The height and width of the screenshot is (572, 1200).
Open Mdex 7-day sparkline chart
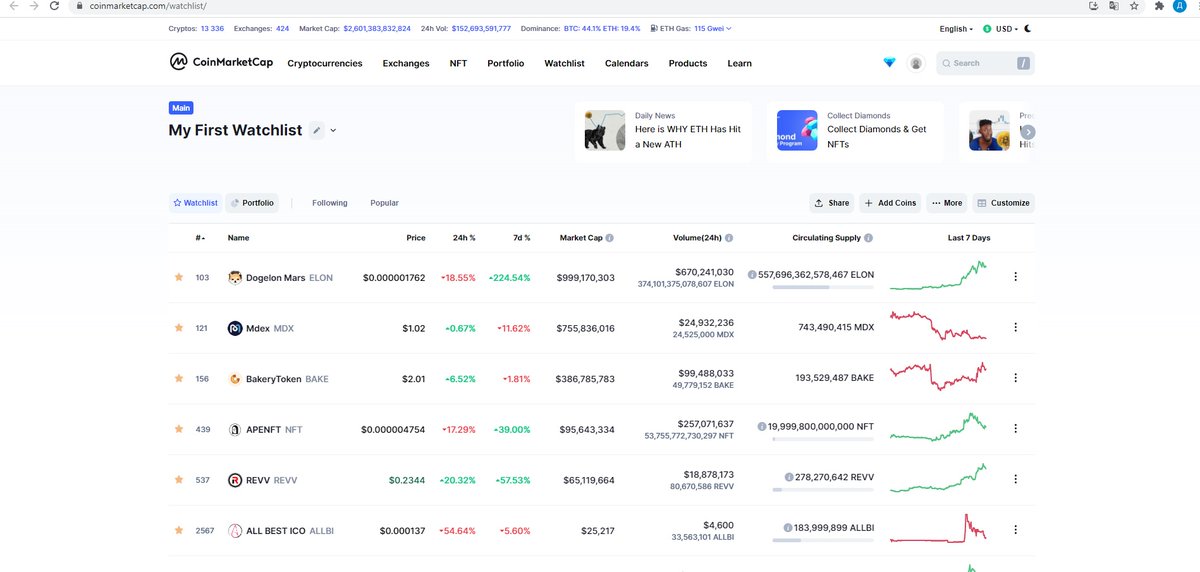pos(938,327)
